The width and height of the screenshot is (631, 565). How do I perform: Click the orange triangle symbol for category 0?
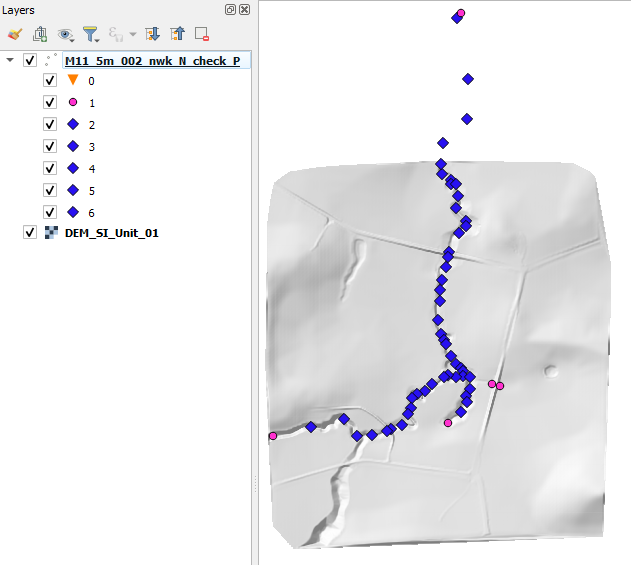coord(72,80)
